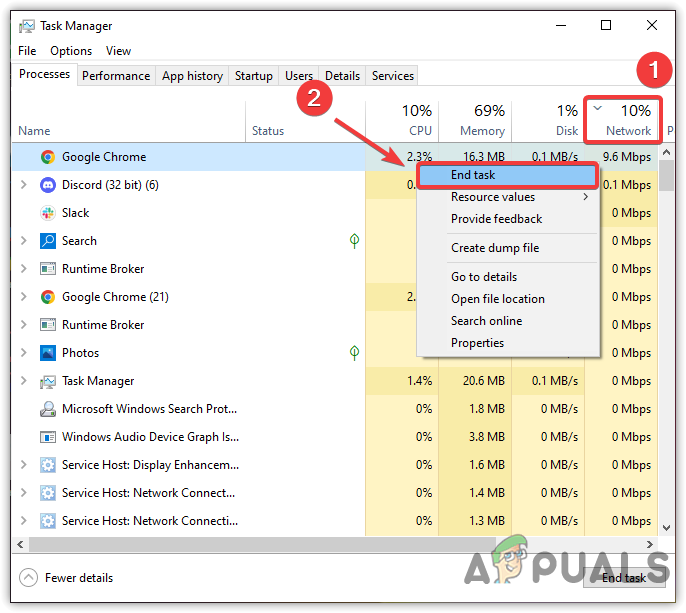Click the horizontal scrollbar left arrow
686x613 pixels.
click(x=20, y=545)
